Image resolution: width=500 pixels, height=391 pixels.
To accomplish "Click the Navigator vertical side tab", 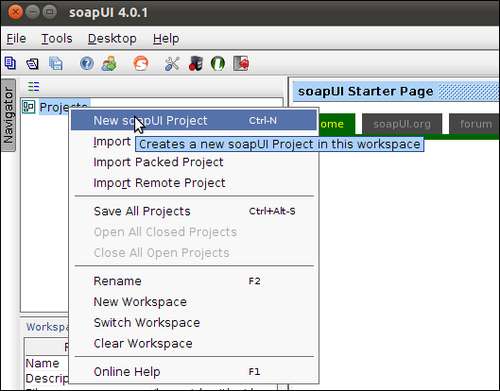I will pyautogui.click(x=8, y=115).
